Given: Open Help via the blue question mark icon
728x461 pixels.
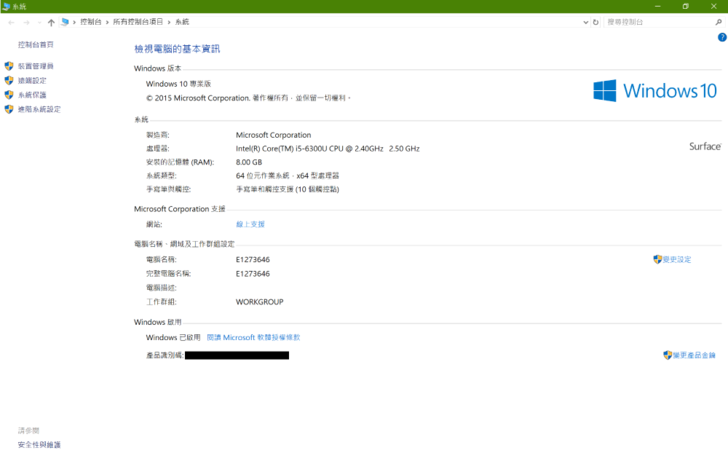Looking at the screenshot, I should [x=722, y=37].
